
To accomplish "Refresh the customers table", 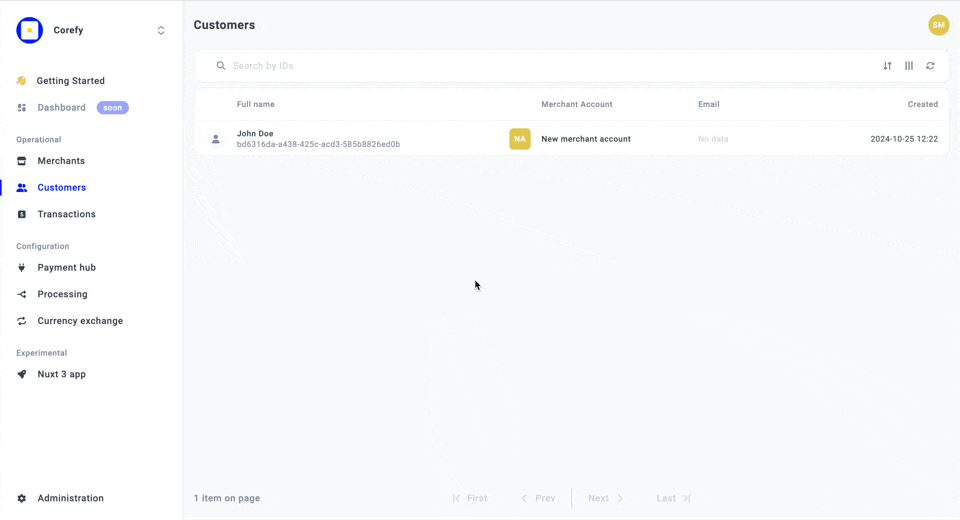I will coord(931,66).
